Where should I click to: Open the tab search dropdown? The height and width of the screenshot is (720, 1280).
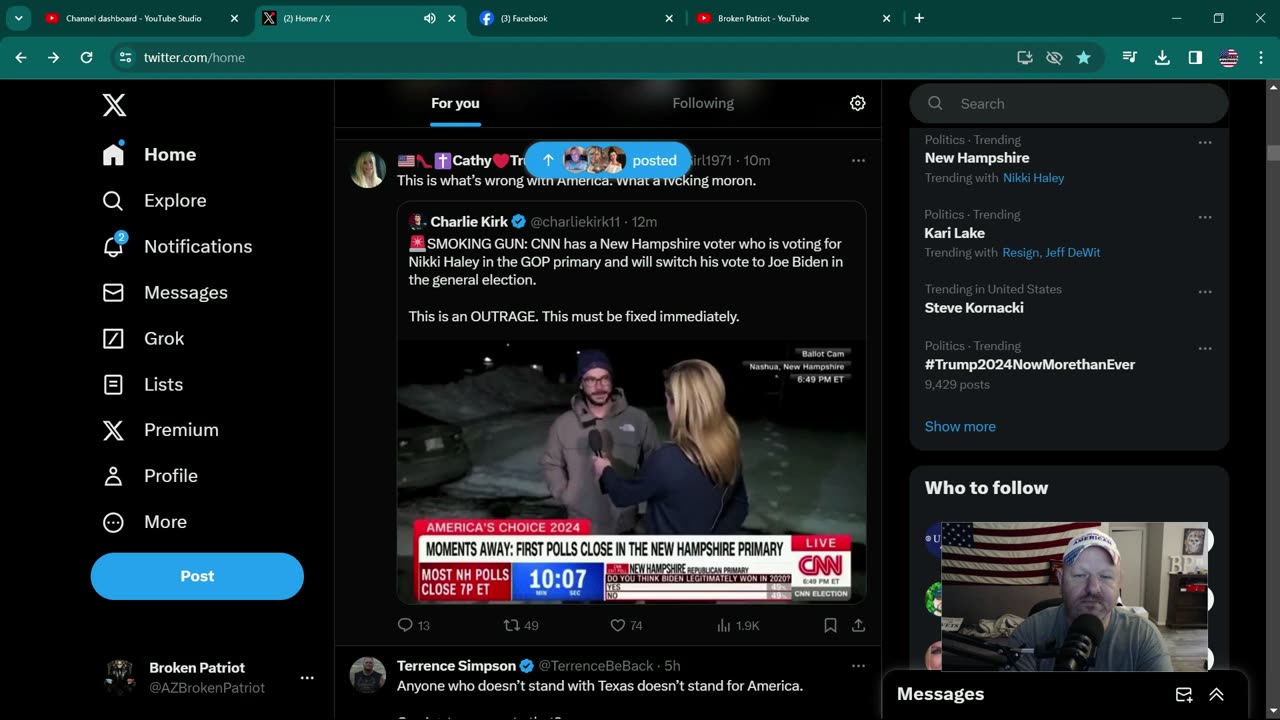pyautogui.click(x=18, y=18)
